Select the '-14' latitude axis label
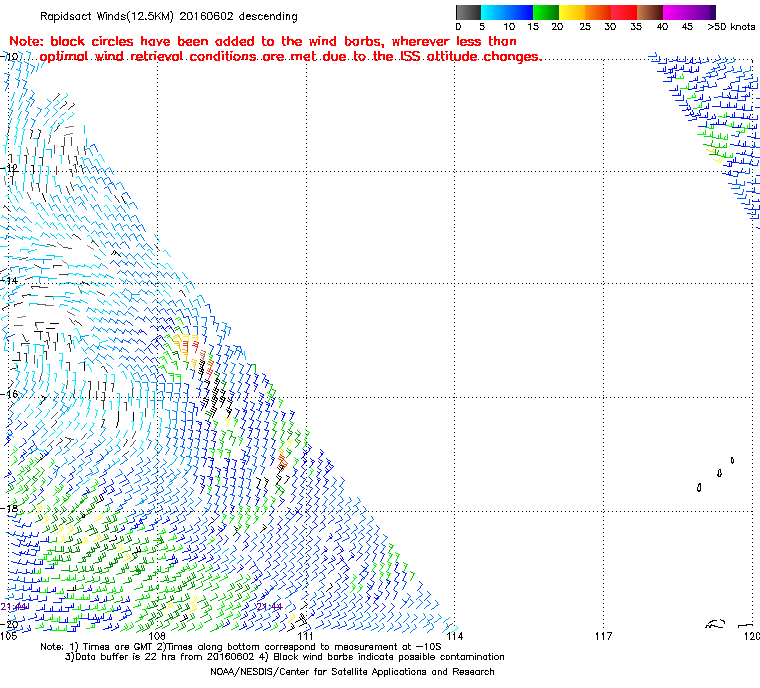This screenshot has width=760, height=688. [x=9, y=280]
